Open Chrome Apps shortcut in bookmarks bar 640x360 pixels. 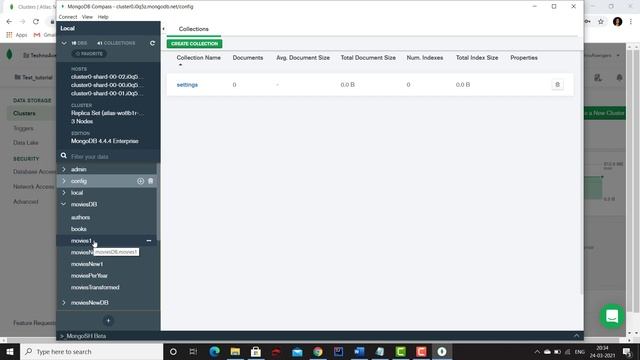[17, 35]
